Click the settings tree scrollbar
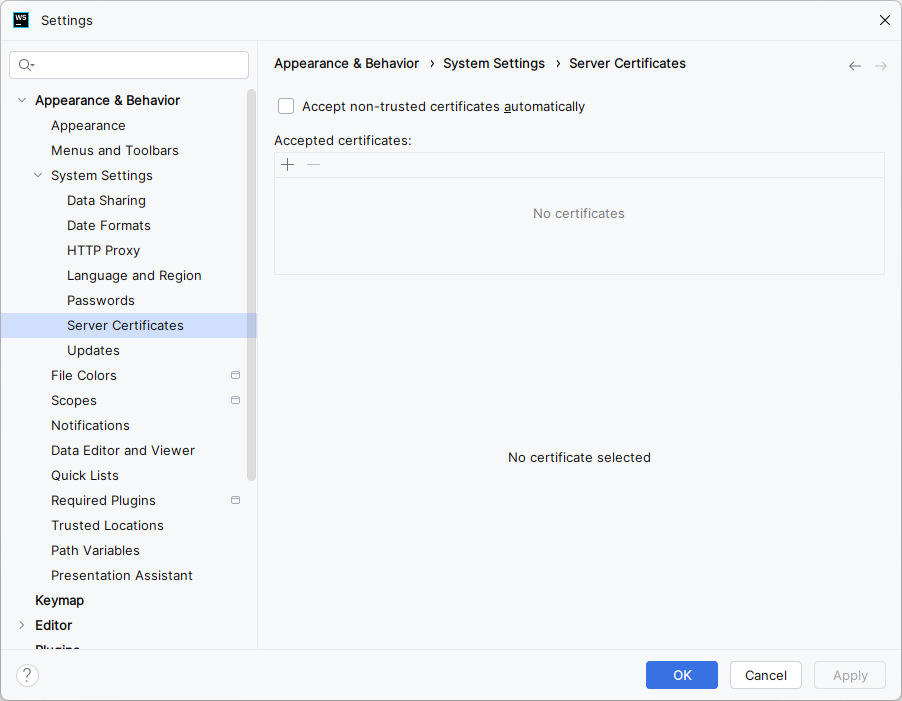This screenshot has width=902, height=701. pyautogui.click(x=251, y=285)
